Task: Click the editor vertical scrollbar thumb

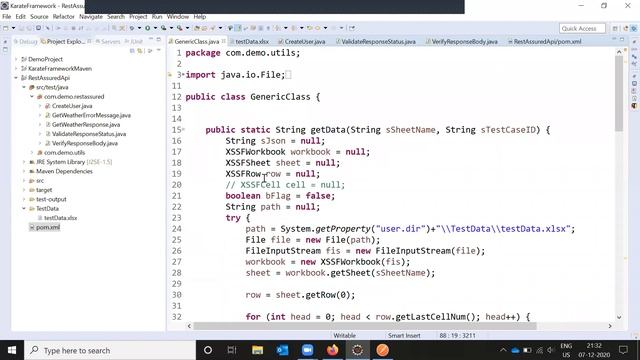Action: [619, 93]
